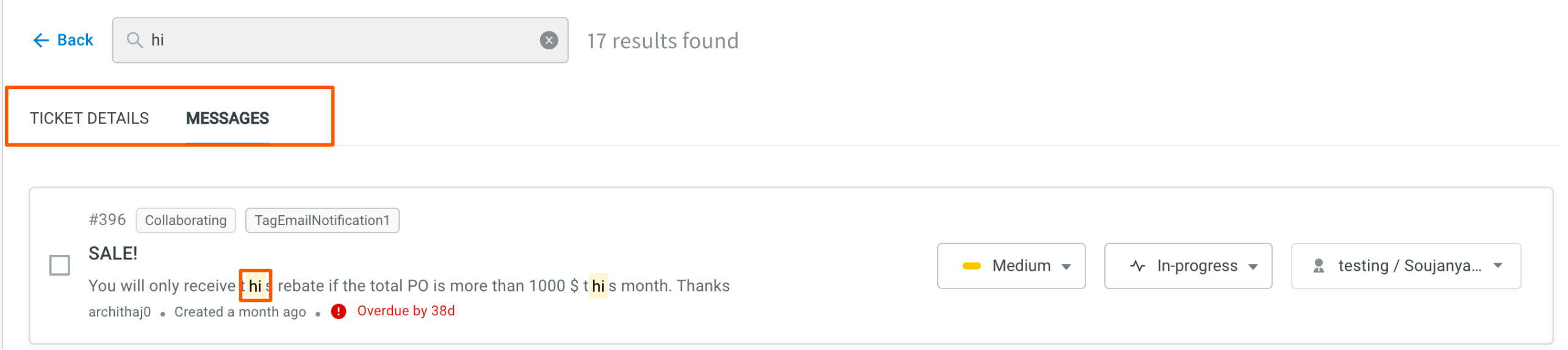The height and width of the screenshot is (350, 1568).
Task: Click the yellow Medium priority indicator
Action: click(971, 266)
